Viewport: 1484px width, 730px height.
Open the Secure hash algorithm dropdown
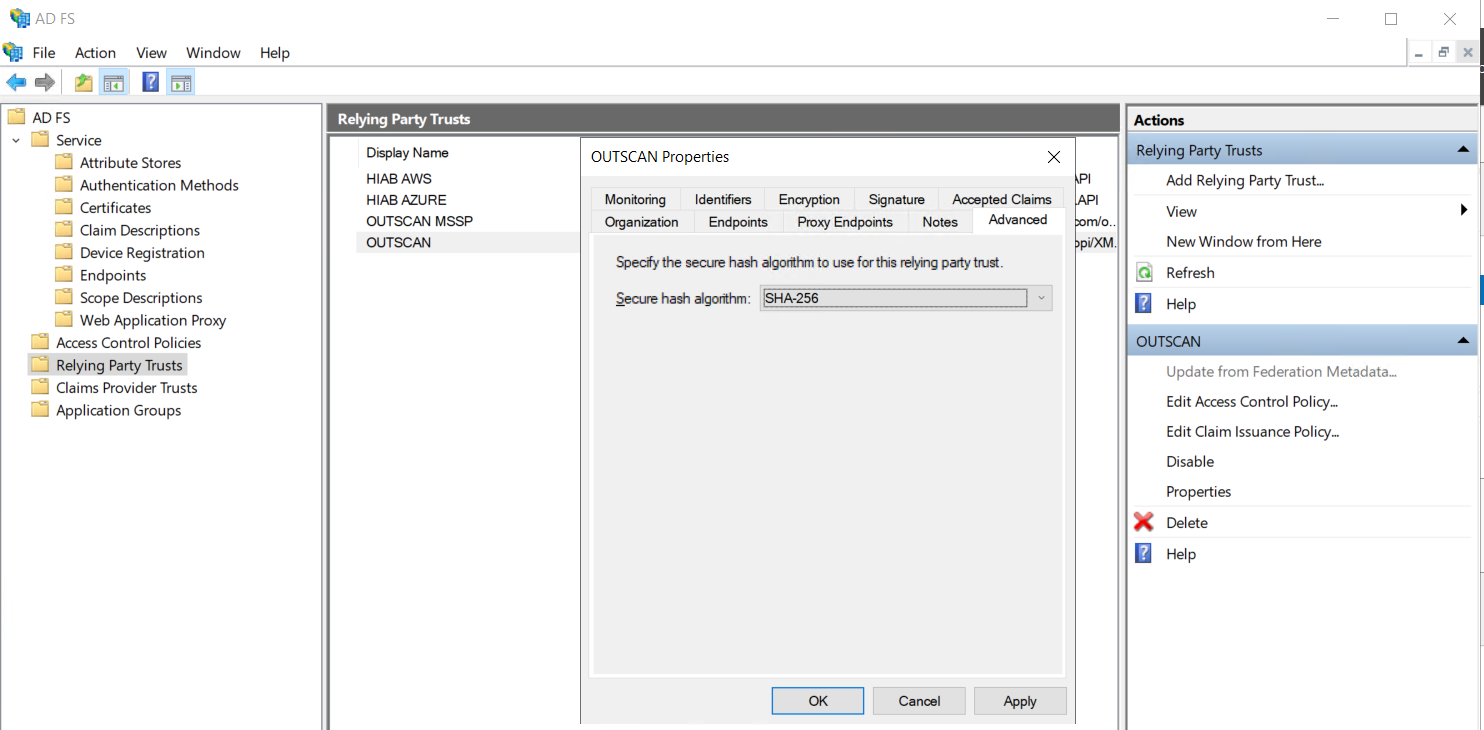1040,298
